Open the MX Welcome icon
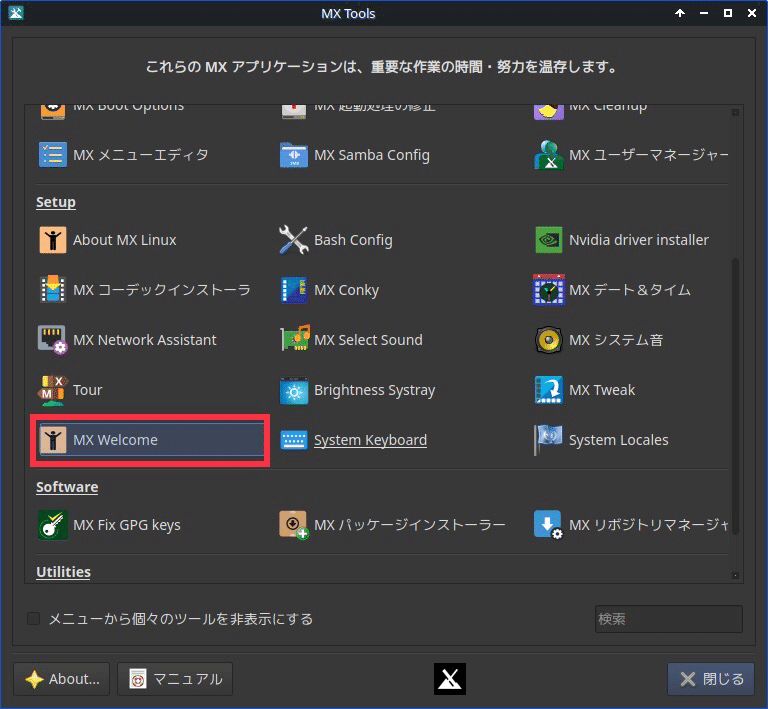This screenshot has width=768, height=709. (52, 440)
